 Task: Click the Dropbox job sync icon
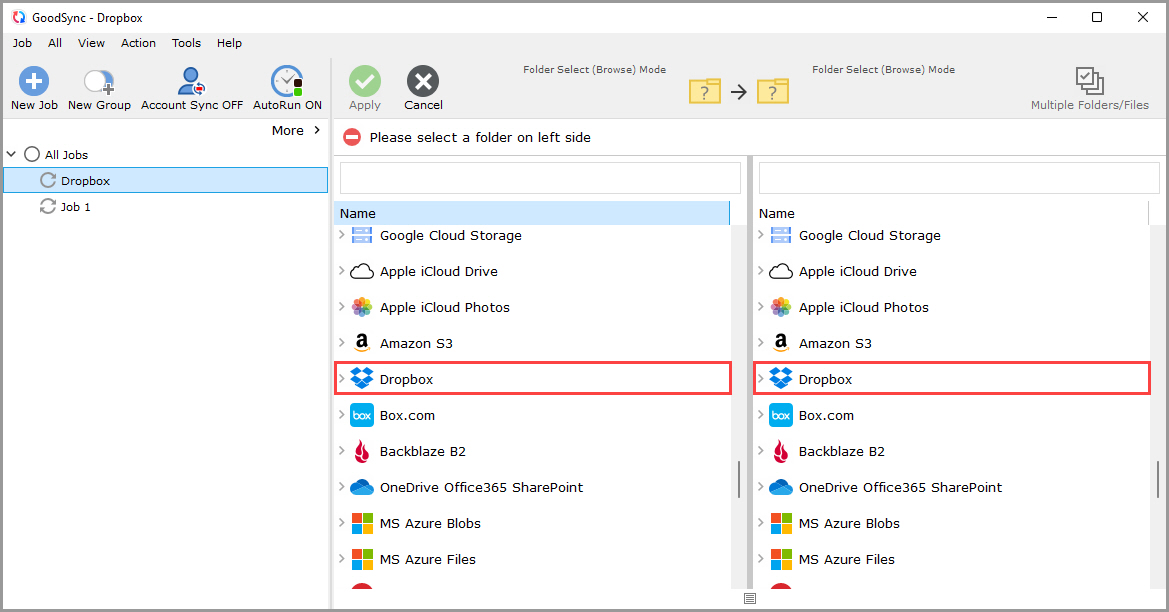click(x=48, y=180)
